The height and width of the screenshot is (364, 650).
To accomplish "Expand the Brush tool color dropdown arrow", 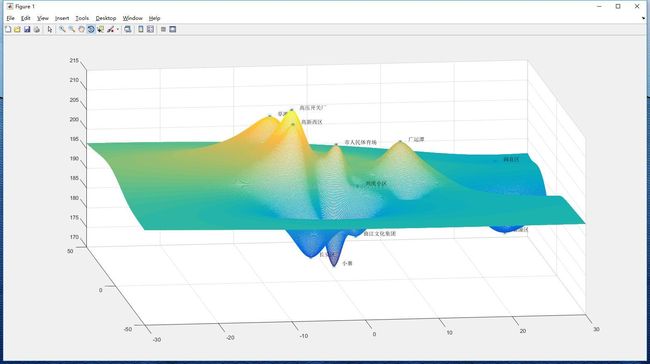I will (118, 29).
